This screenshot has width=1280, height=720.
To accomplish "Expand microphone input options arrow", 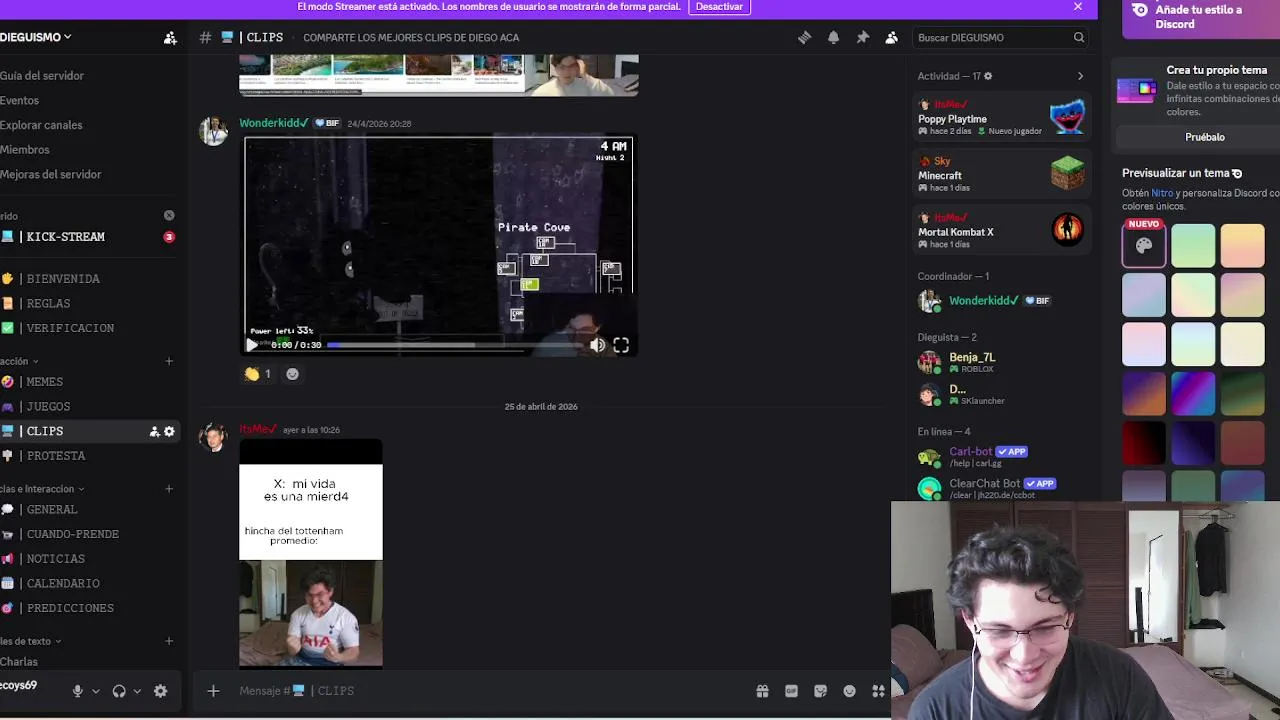I will click(x=96, y=691).
